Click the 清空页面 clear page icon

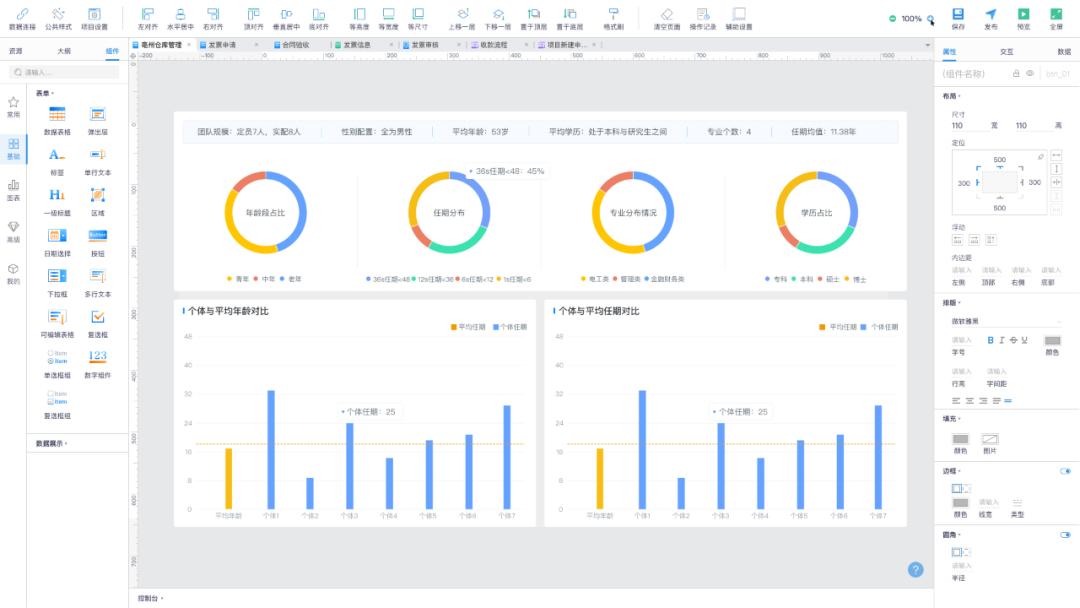667,14
